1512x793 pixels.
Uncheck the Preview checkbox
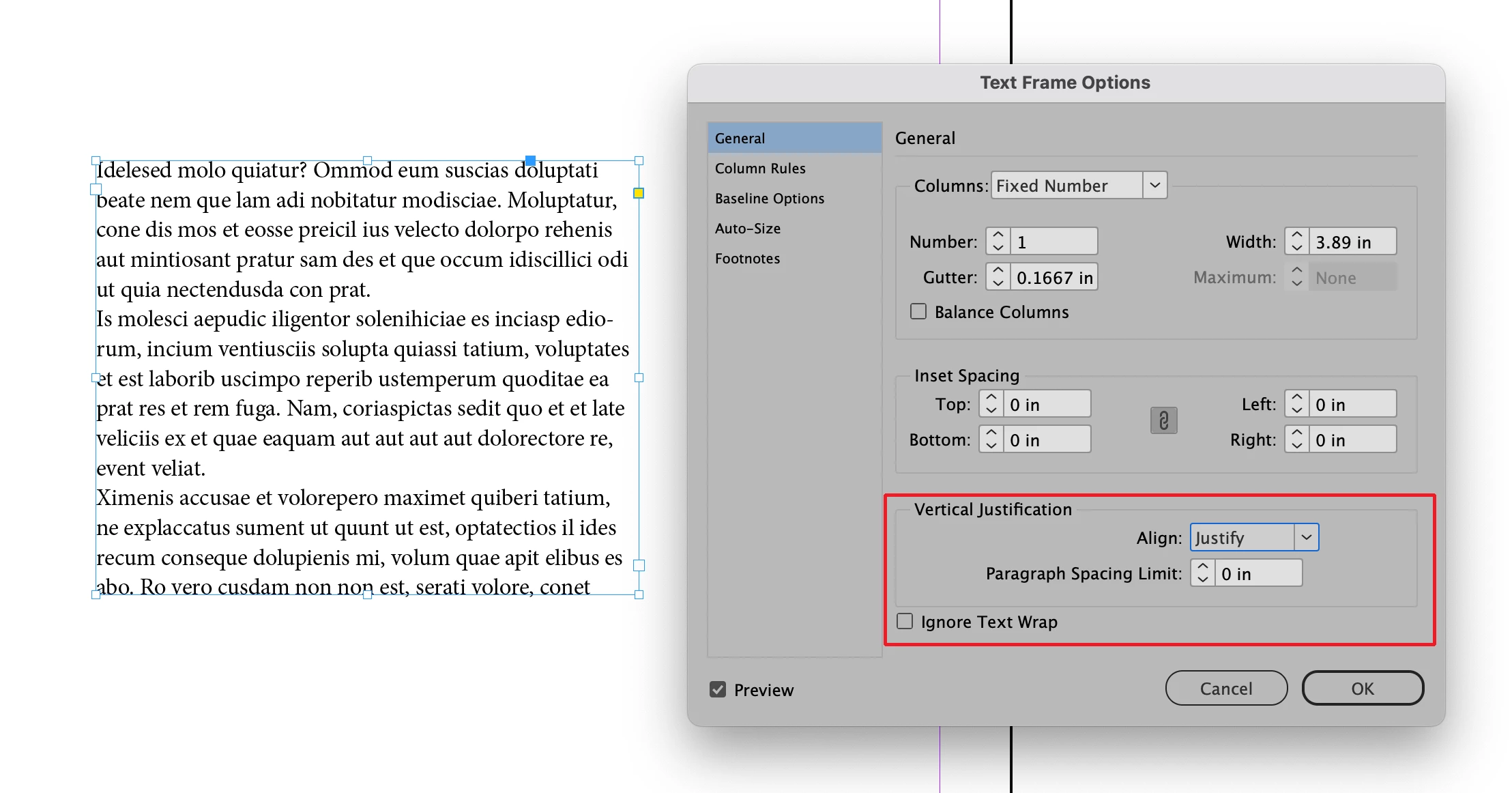click(x=718, y=689)
